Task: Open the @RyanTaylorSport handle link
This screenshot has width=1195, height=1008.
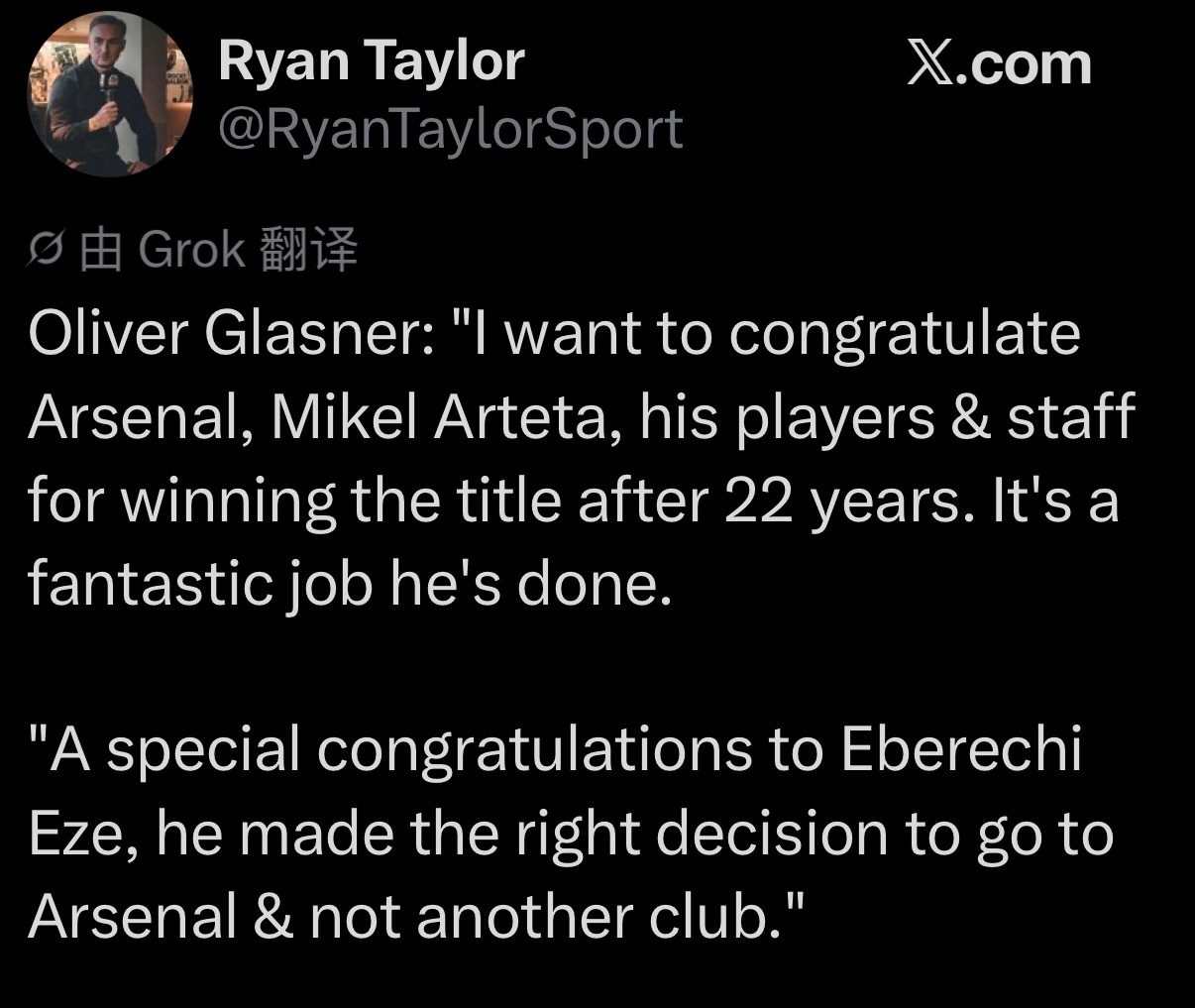Action: point(450,130)
